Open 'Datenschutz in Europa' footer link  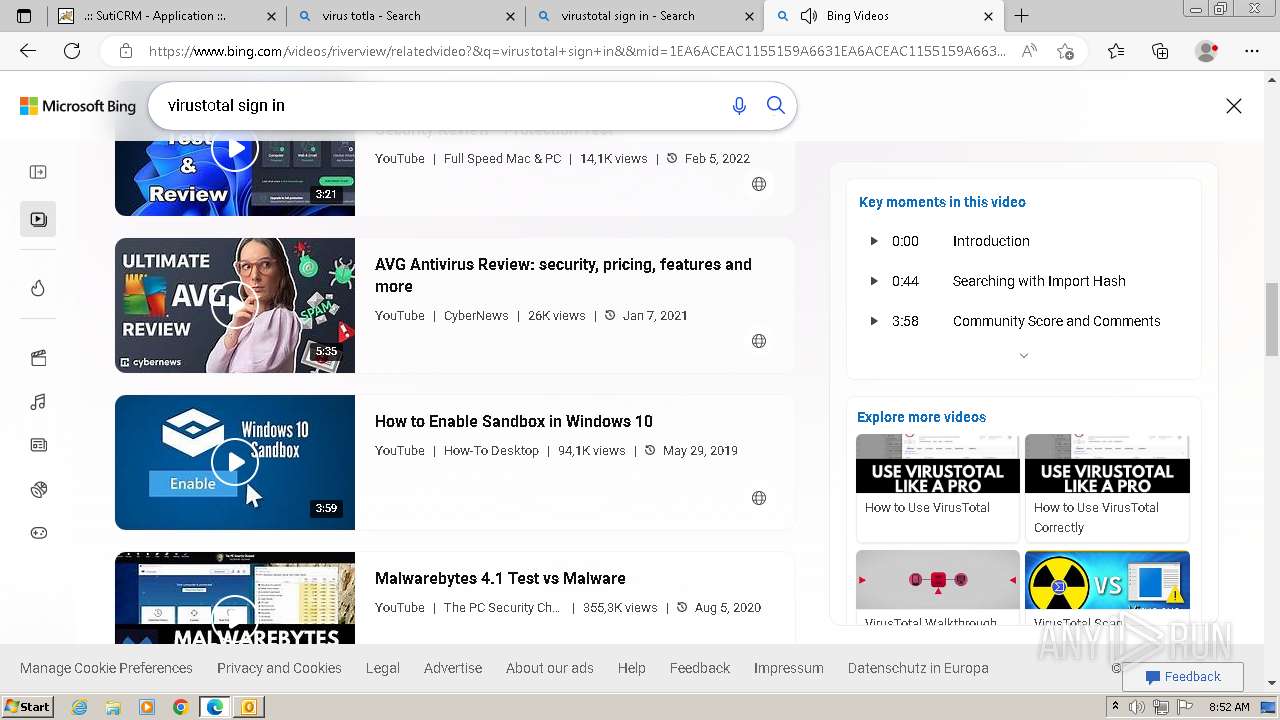[x=918, y=668]
